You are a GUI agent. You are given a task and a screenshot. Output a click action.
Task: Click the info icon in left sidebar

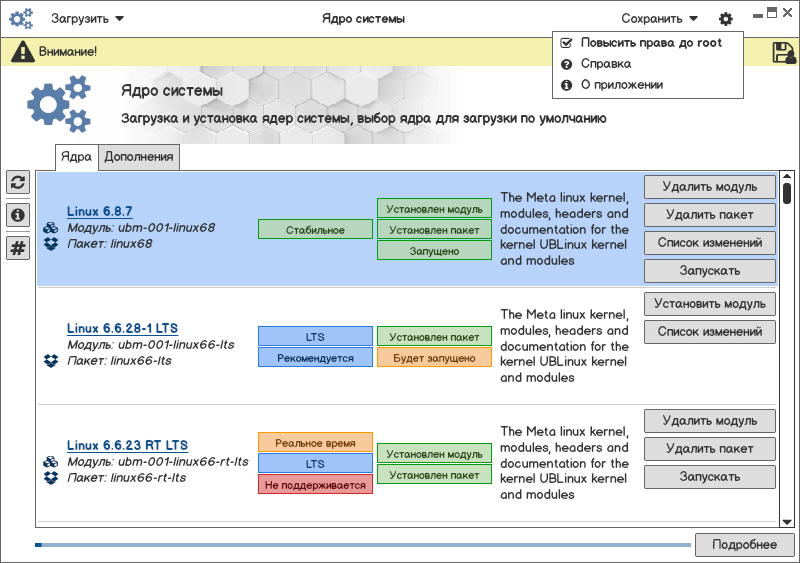point(18,215)
